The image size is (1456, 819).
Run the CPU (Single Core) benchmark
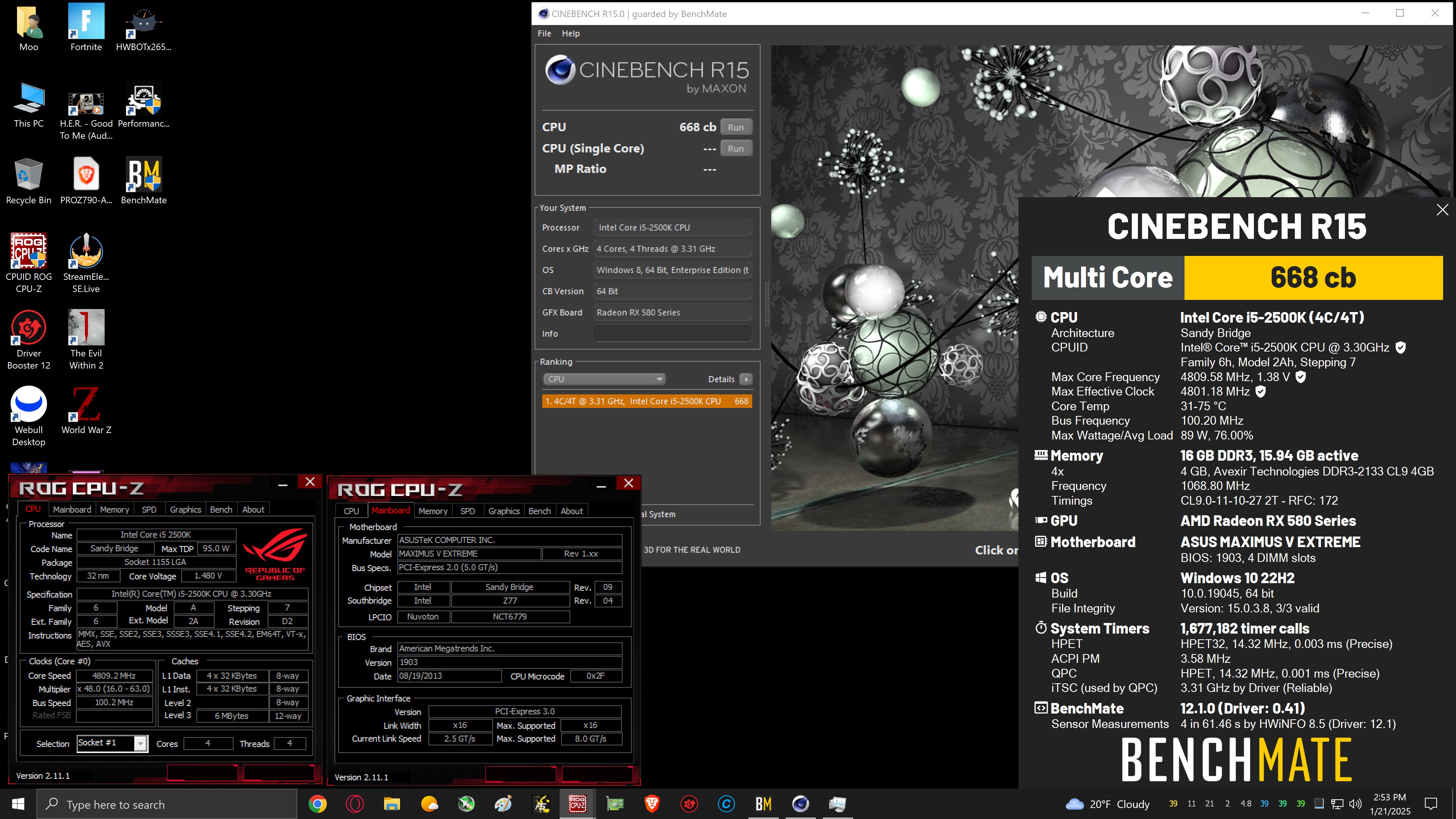(736, 149)
